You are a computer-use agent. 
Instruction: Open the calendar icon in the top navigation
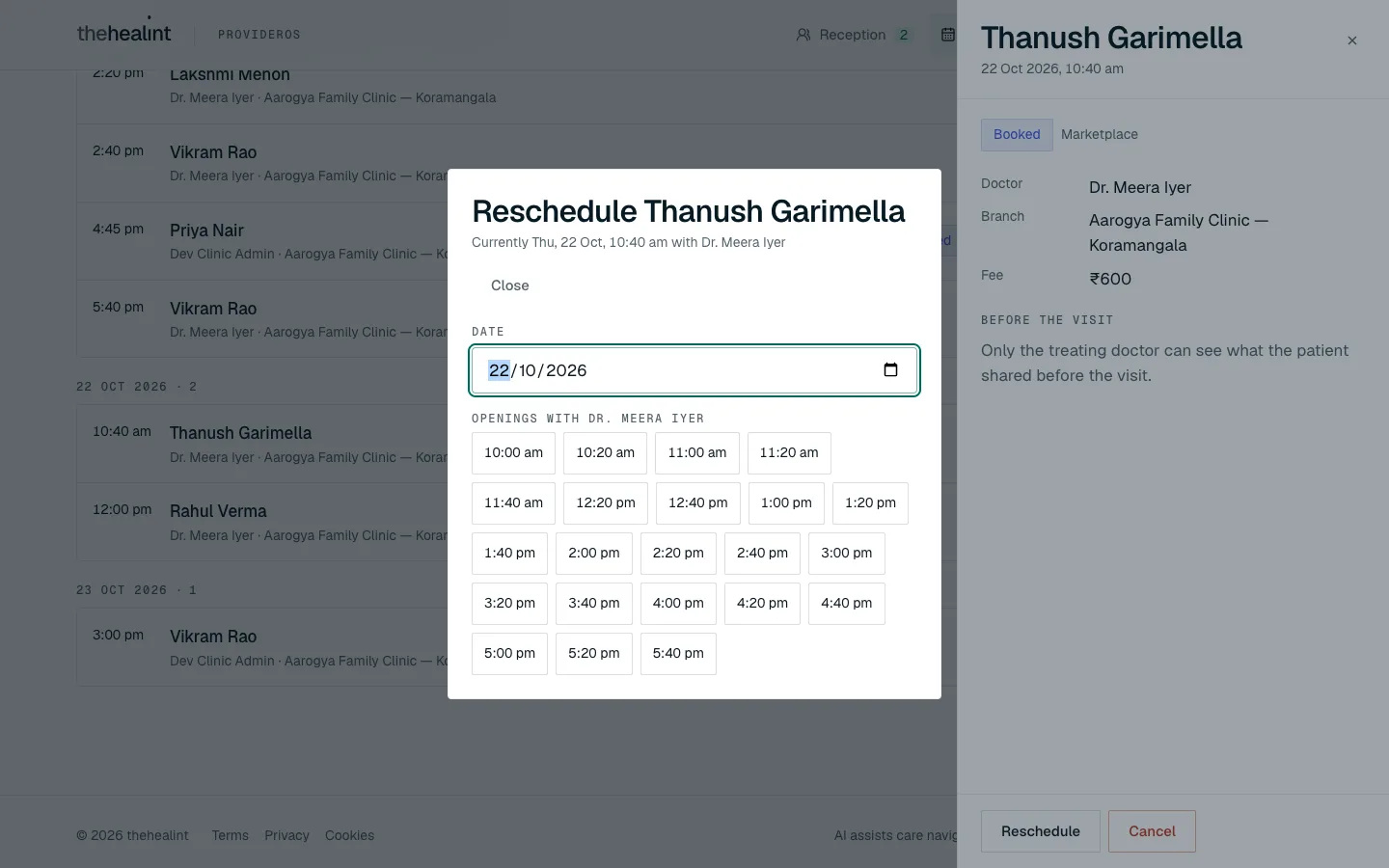click(x=948, y=35)
